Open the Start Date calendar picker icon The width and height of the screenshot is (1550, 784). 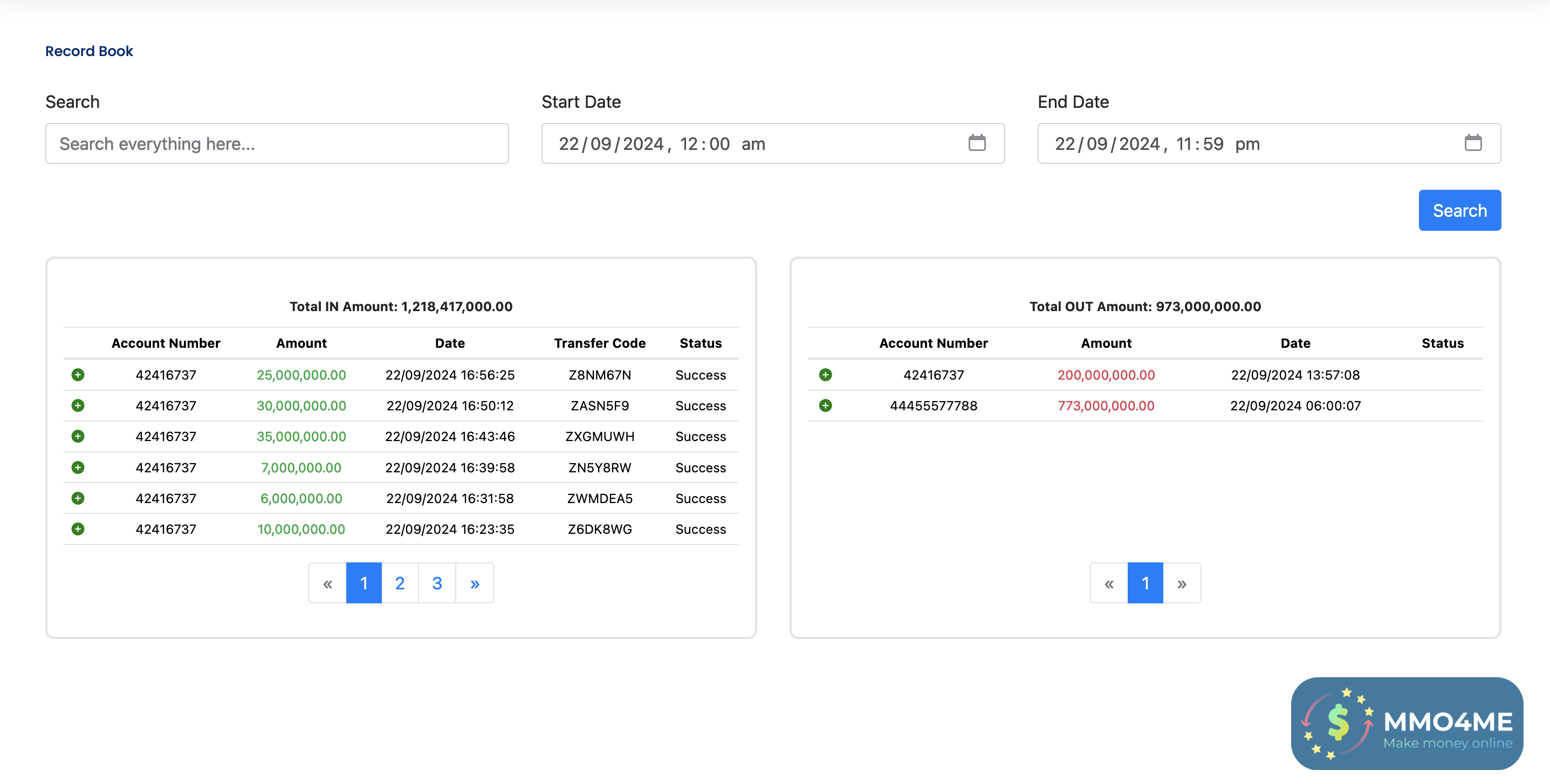pyautogui.click(x=977, y=143)
